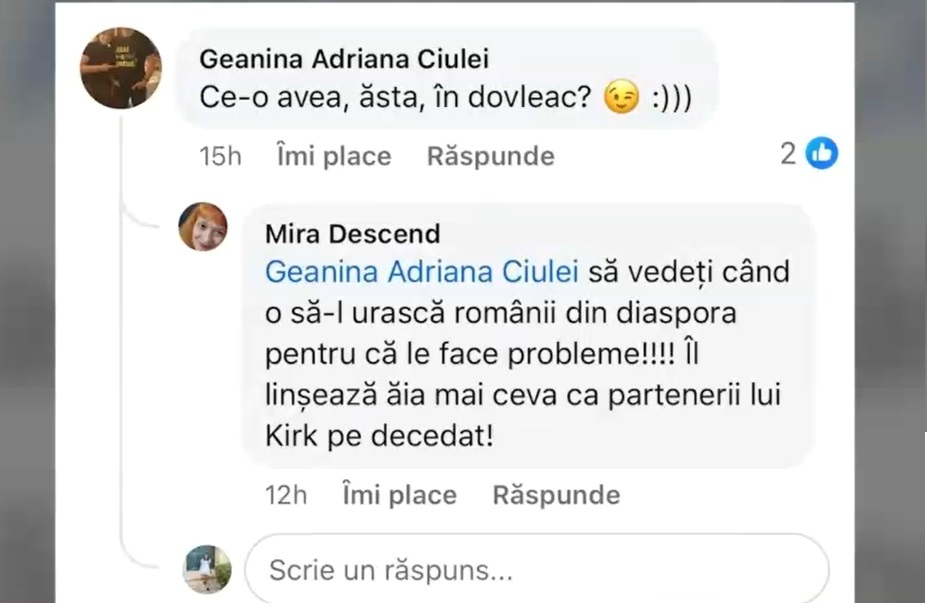Open Geanina Adriana Ciulei's profile picture

(x=120, y=68)
